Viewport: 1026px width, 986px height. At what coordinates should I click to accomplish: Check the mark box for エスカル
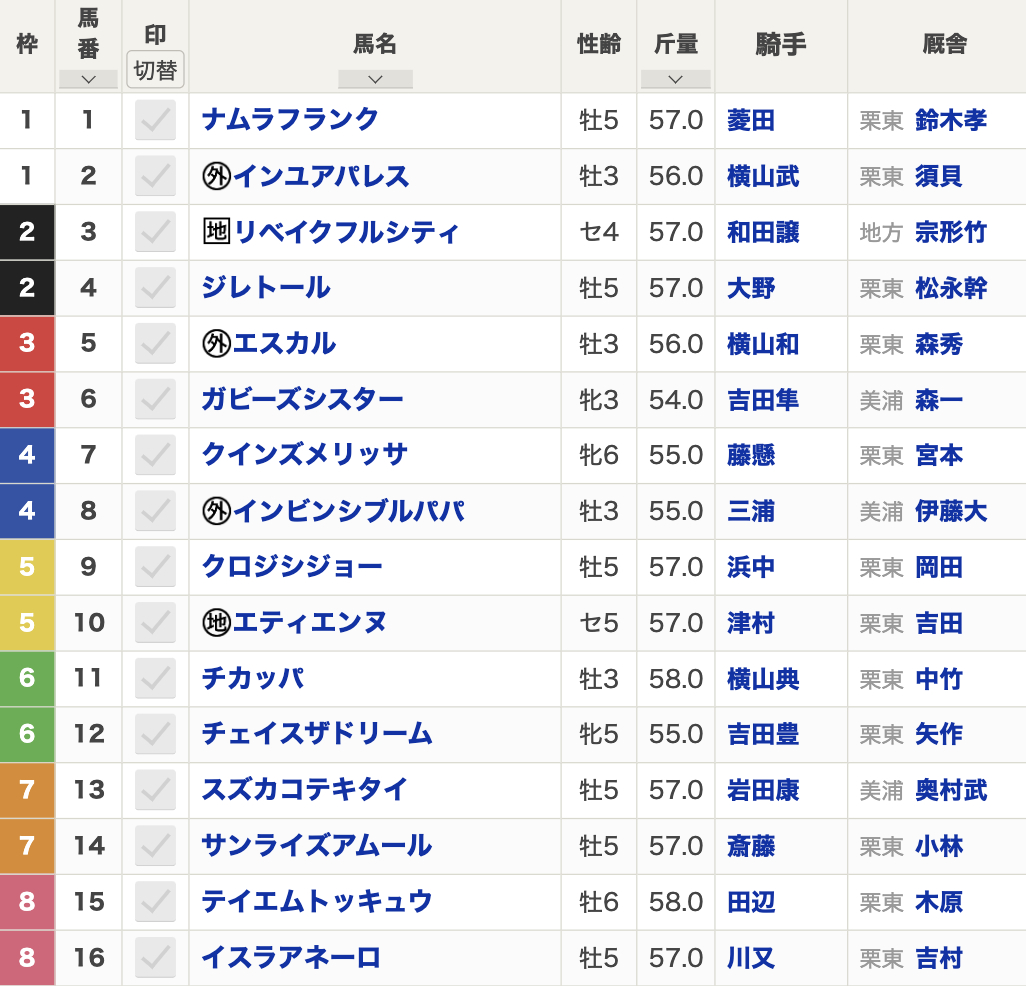click(156, 343)
